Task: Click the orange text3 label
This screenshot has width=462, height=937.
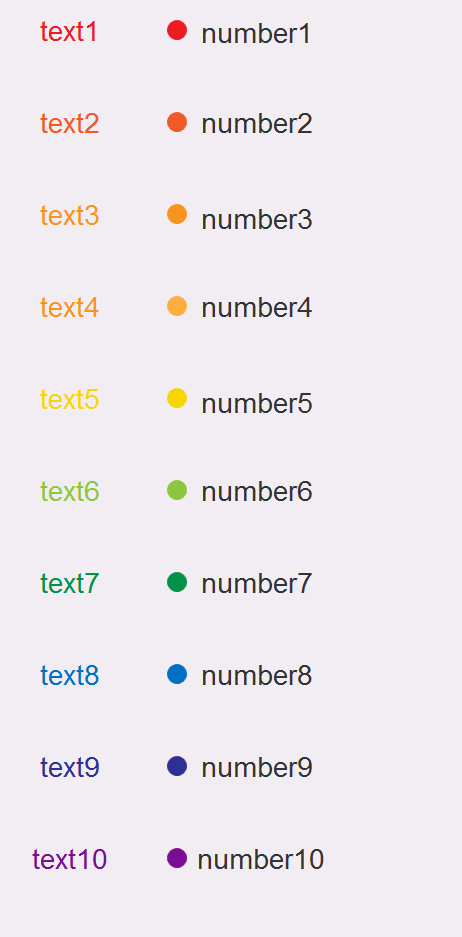Action: coord(69,216)
